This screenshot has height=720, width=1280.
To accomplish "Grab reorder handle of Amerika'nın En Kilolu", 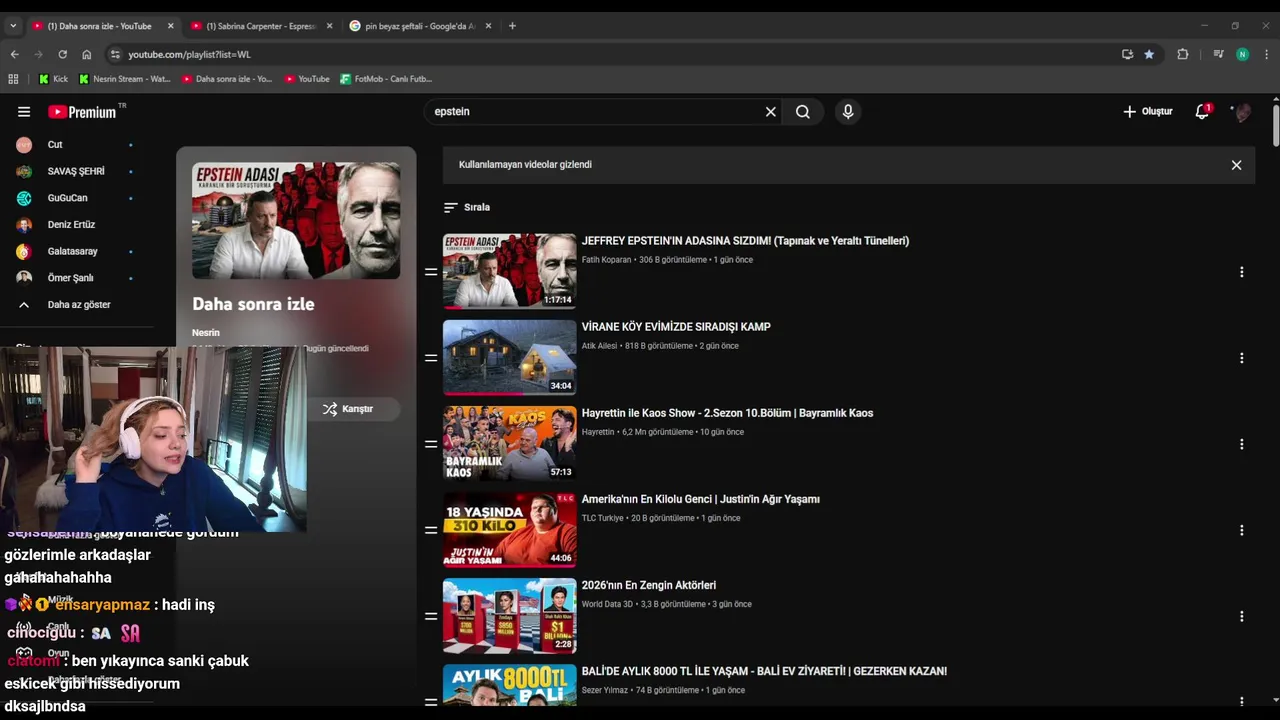I will tap(431, 530).
